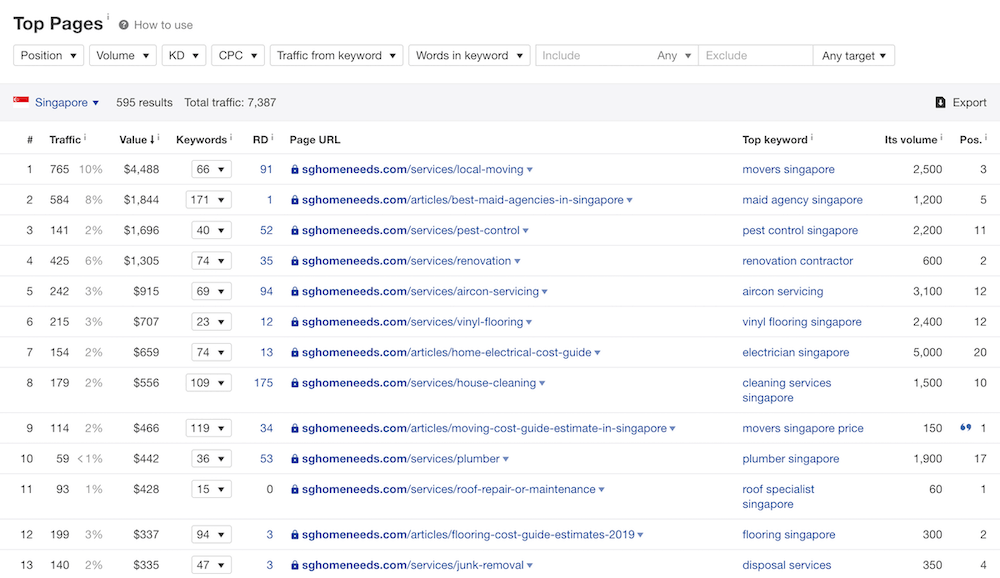
Task: Open the Traffic from keyword filter
Action: coord(336,56)
